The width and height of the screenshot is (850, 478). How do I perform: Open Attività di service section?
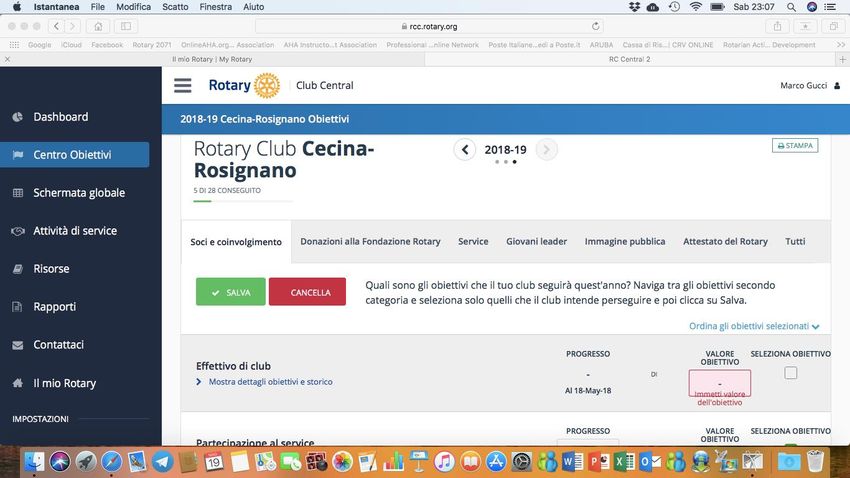[75, 231]
